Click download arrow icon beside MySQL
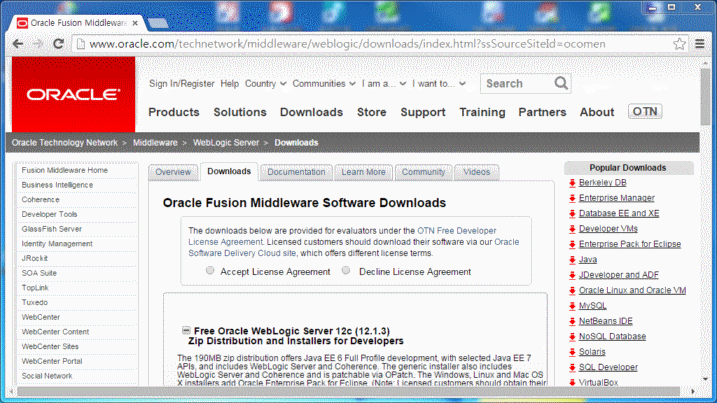This screenshot has height=403, width=717. tap(572, 306)
